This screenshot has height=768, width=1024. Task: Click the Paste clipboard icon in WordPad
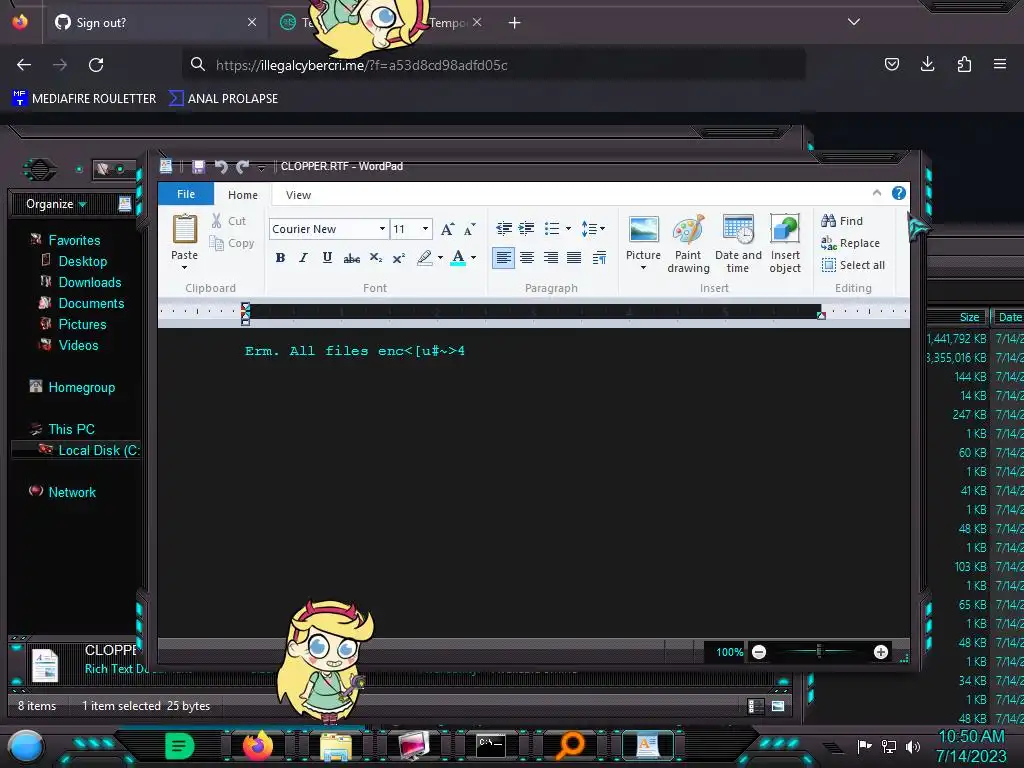pos(185,230)
